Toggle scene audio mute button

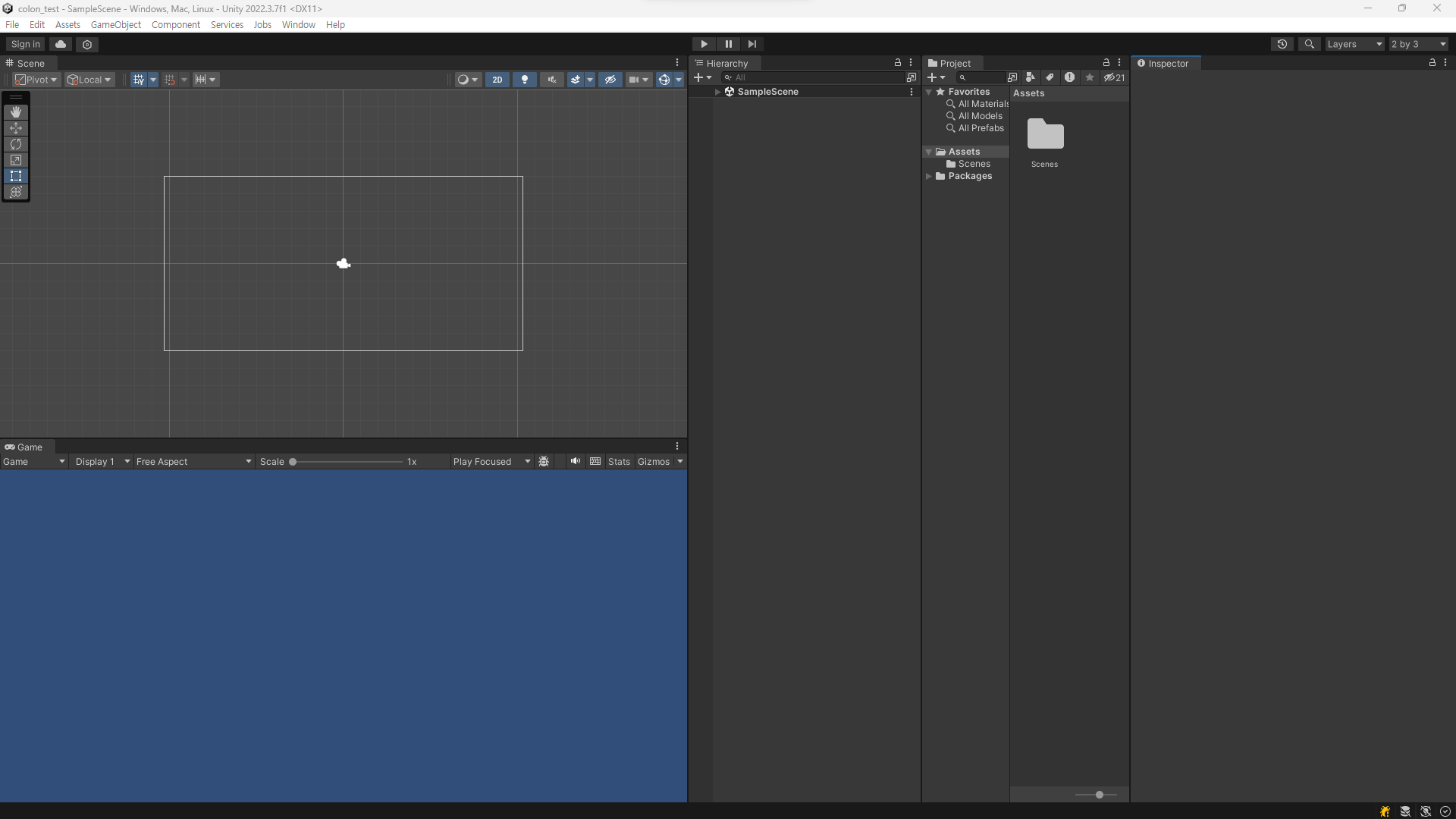click(552, 80)
